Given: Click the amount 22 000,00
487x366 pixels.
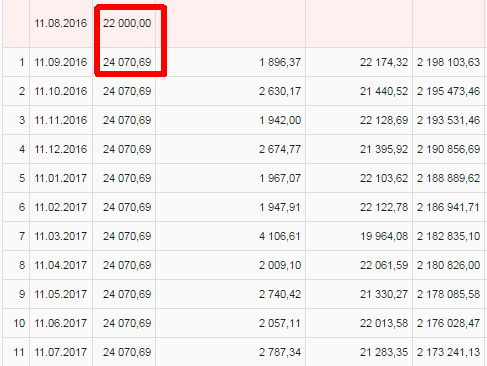Looking at the screenshot, I should 127,23.
